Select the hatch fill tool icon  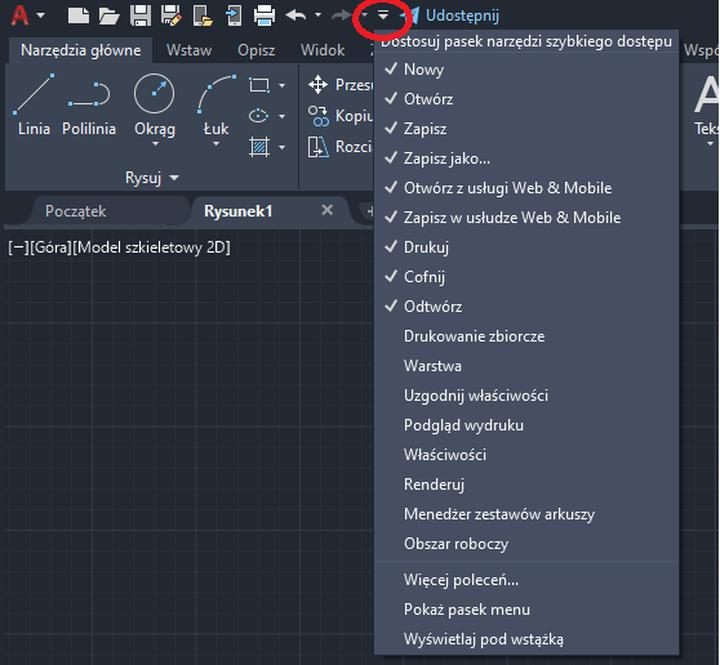pyautogui.click(x=259, y=147)
